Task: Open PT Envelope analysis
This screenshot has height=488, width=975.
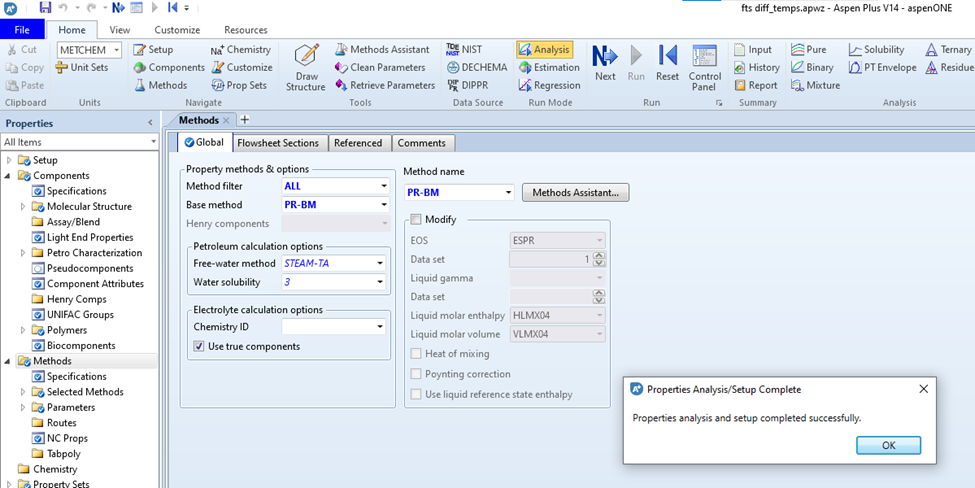Action: click(x=882, y=67)
